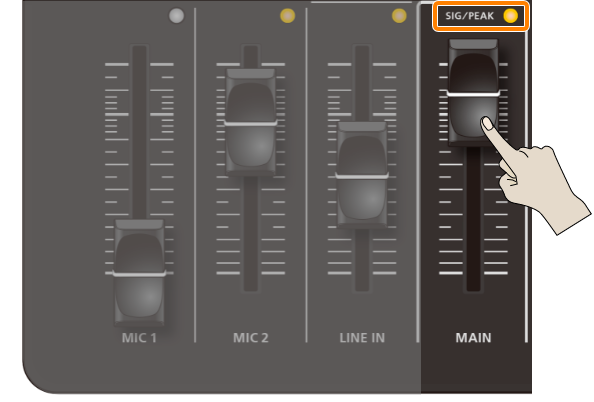Select the LINE IN fader knob
The height and width of the screenshot is (402, 594).
pyautogui.click(x=362, y=175)
